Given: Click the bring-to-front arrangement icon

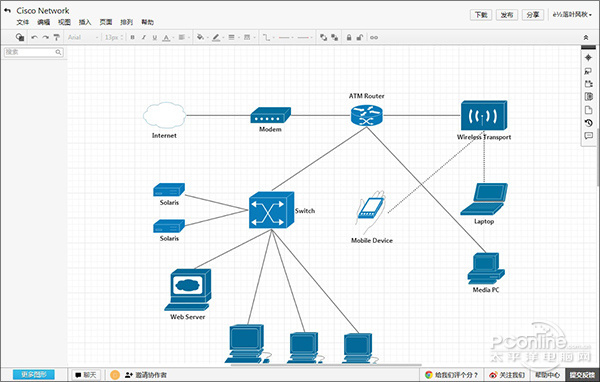Looking at the screenshot, I should (x=323, y=37).
